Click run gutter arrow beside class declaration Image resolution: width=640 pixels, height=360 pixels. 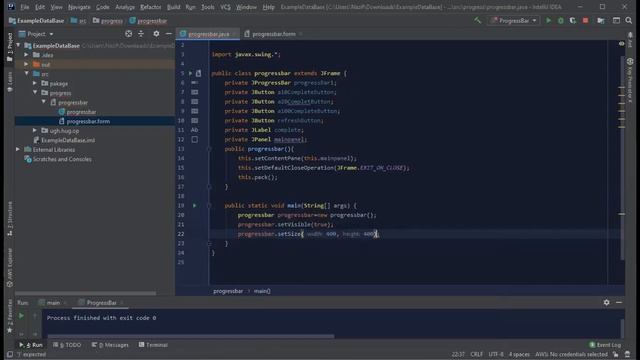tap(190, 73)
